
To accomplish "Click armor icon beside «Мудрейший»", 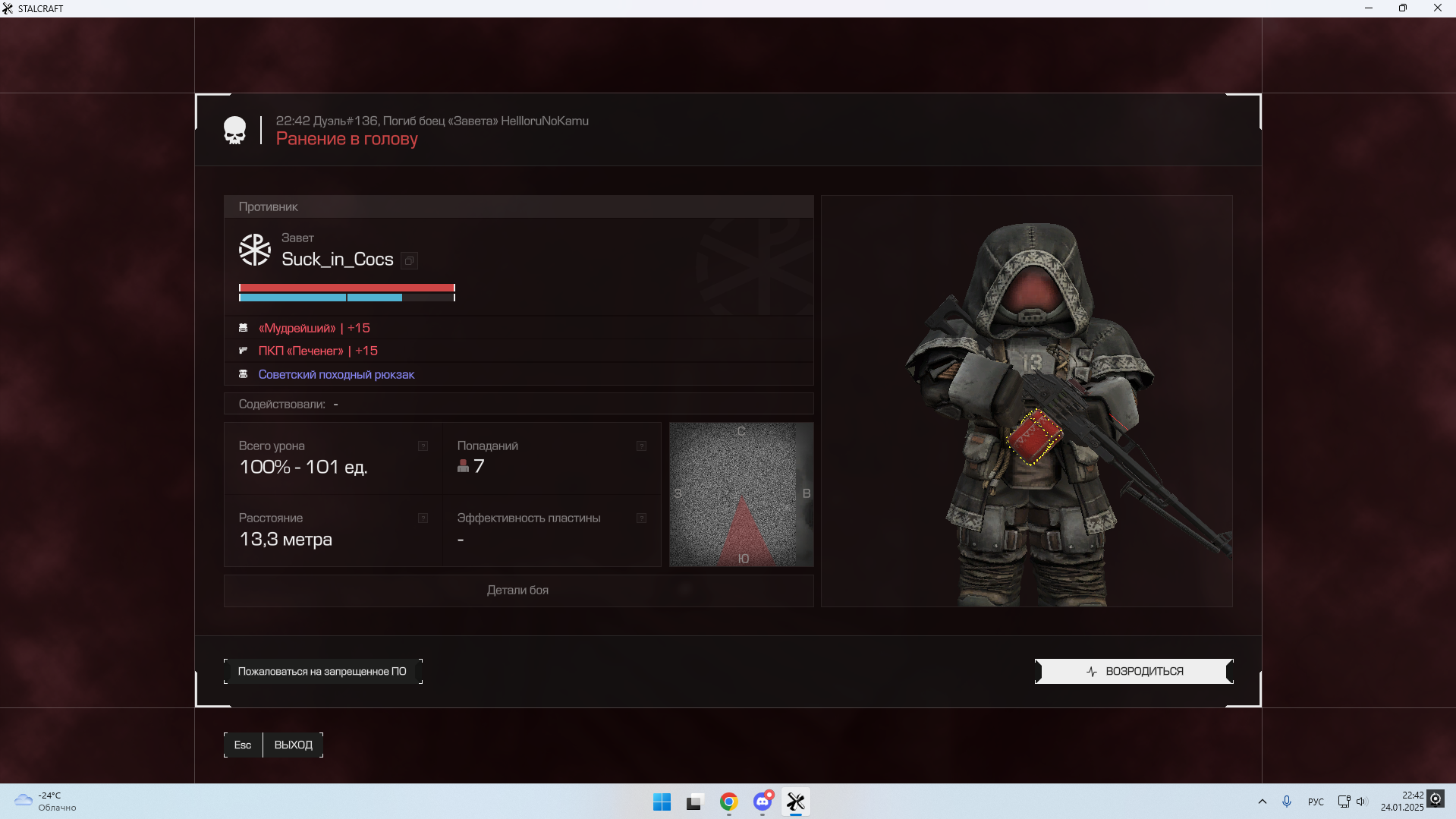I will point(244,328).
